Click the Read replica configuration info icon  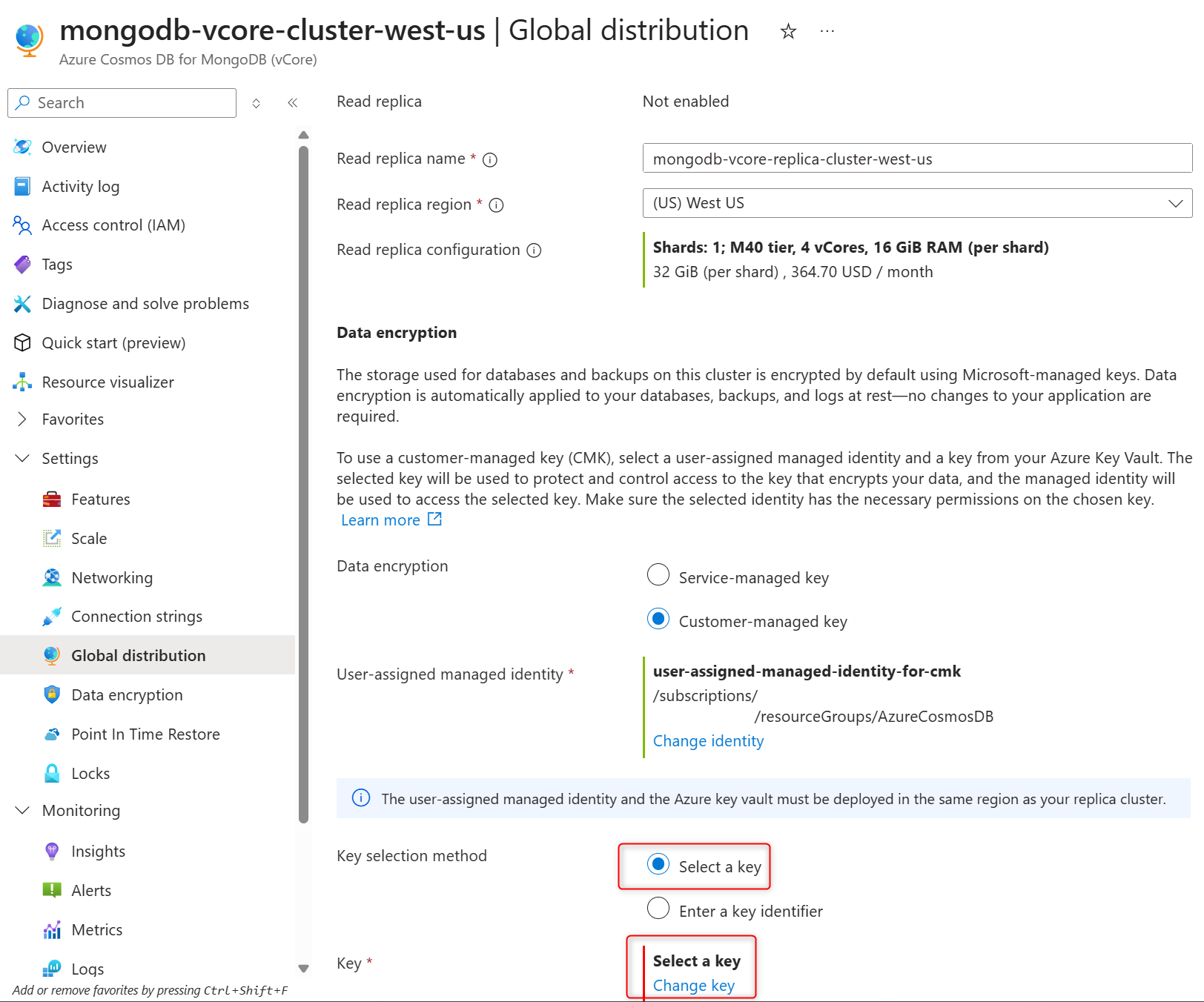(534, 250)
